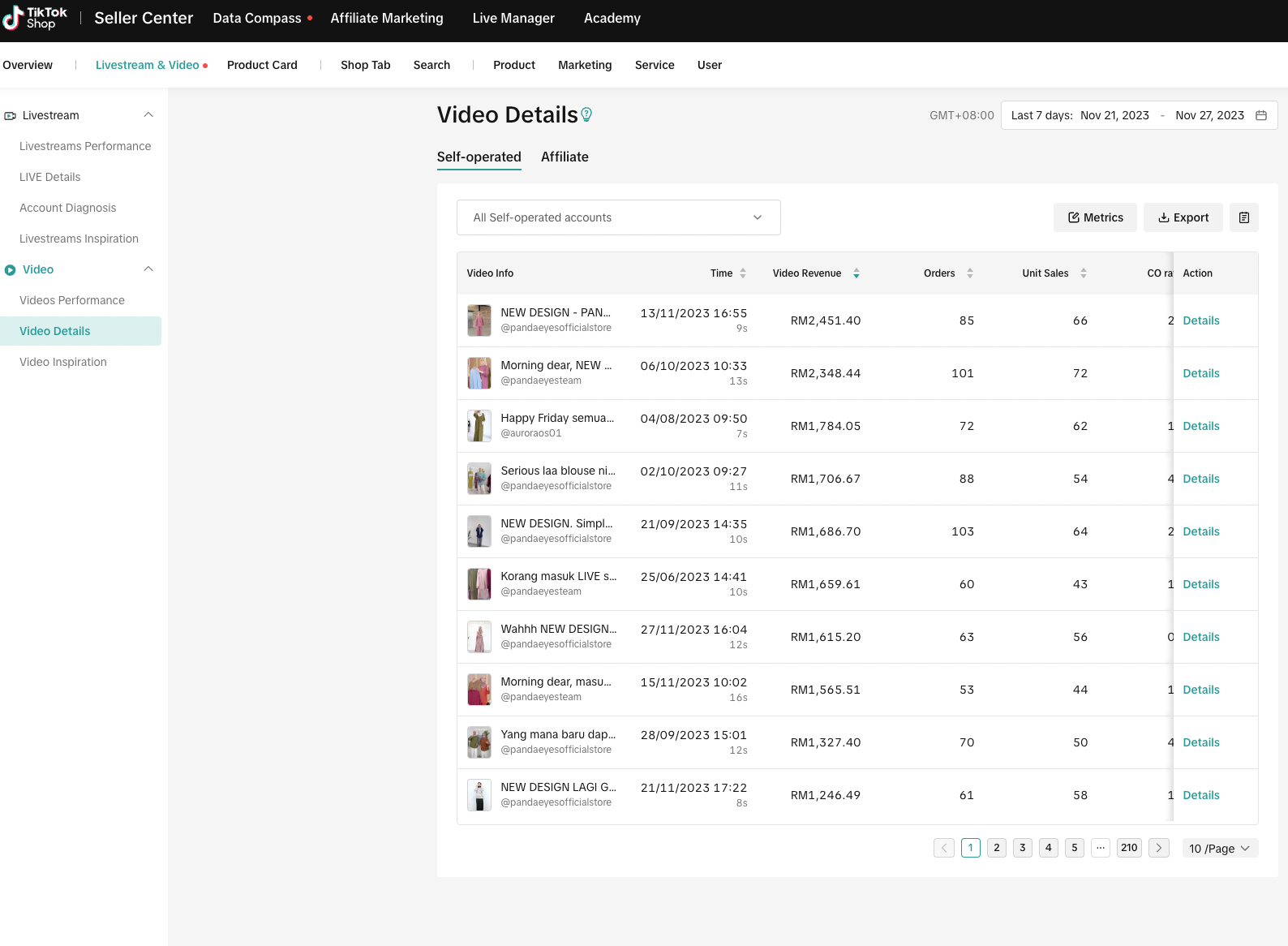Viewport: 1288px width, 946px height.
Task: Click the Export button
Action: tap(1183, 217)
